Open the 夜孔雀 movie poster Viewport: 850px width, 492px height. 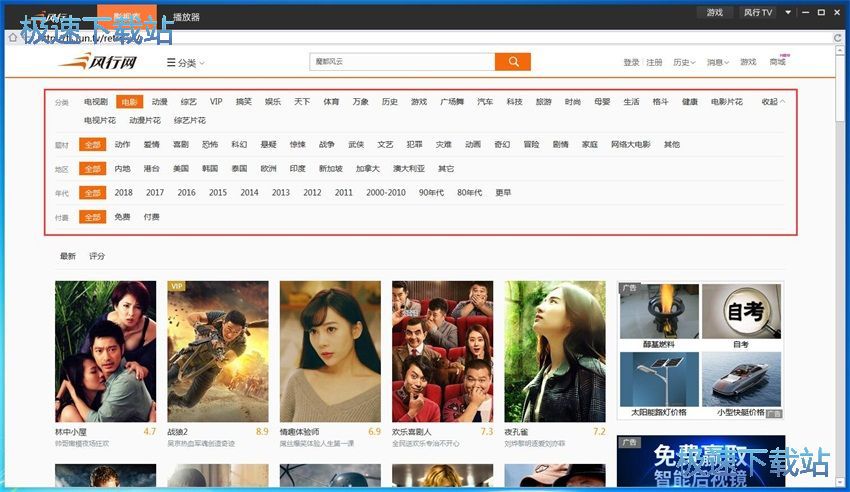tap(555, 351)
